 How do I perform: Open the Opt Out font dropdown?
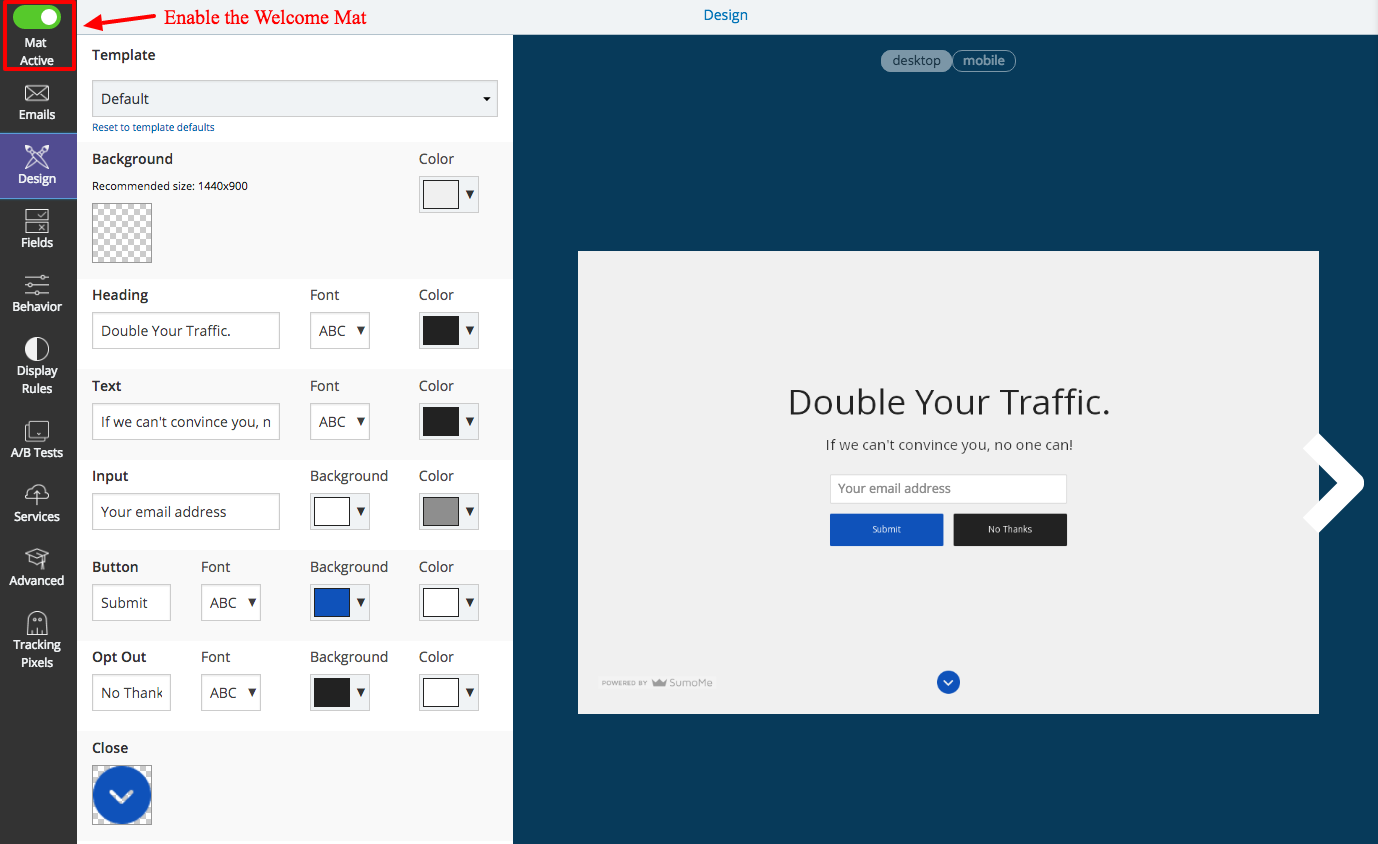[x=231, y=693]
